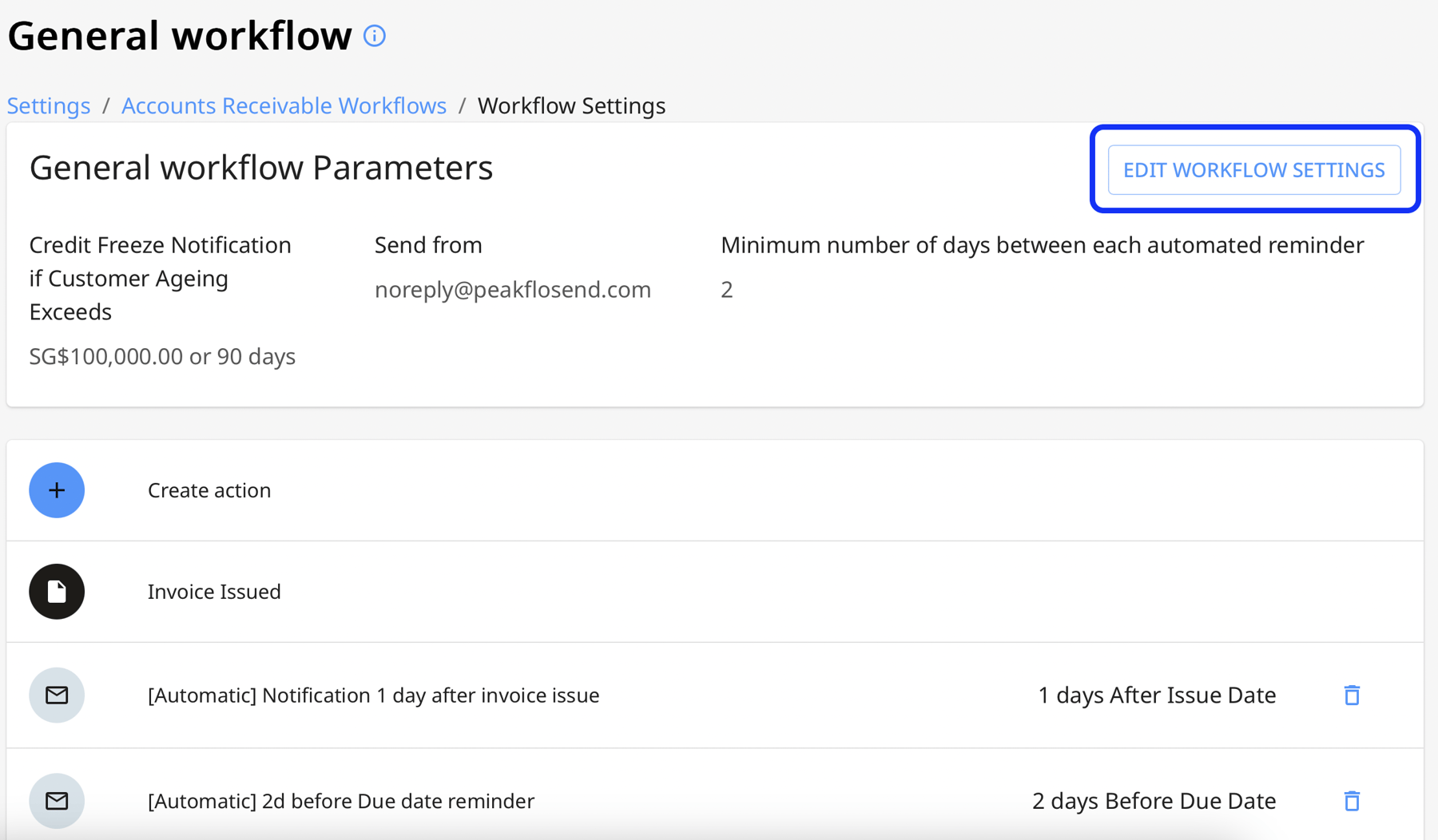Click the blue plus Create action icon
The width and height of the screenshot is (1438, 840).
pyautogui.click(x=57, y=490)
